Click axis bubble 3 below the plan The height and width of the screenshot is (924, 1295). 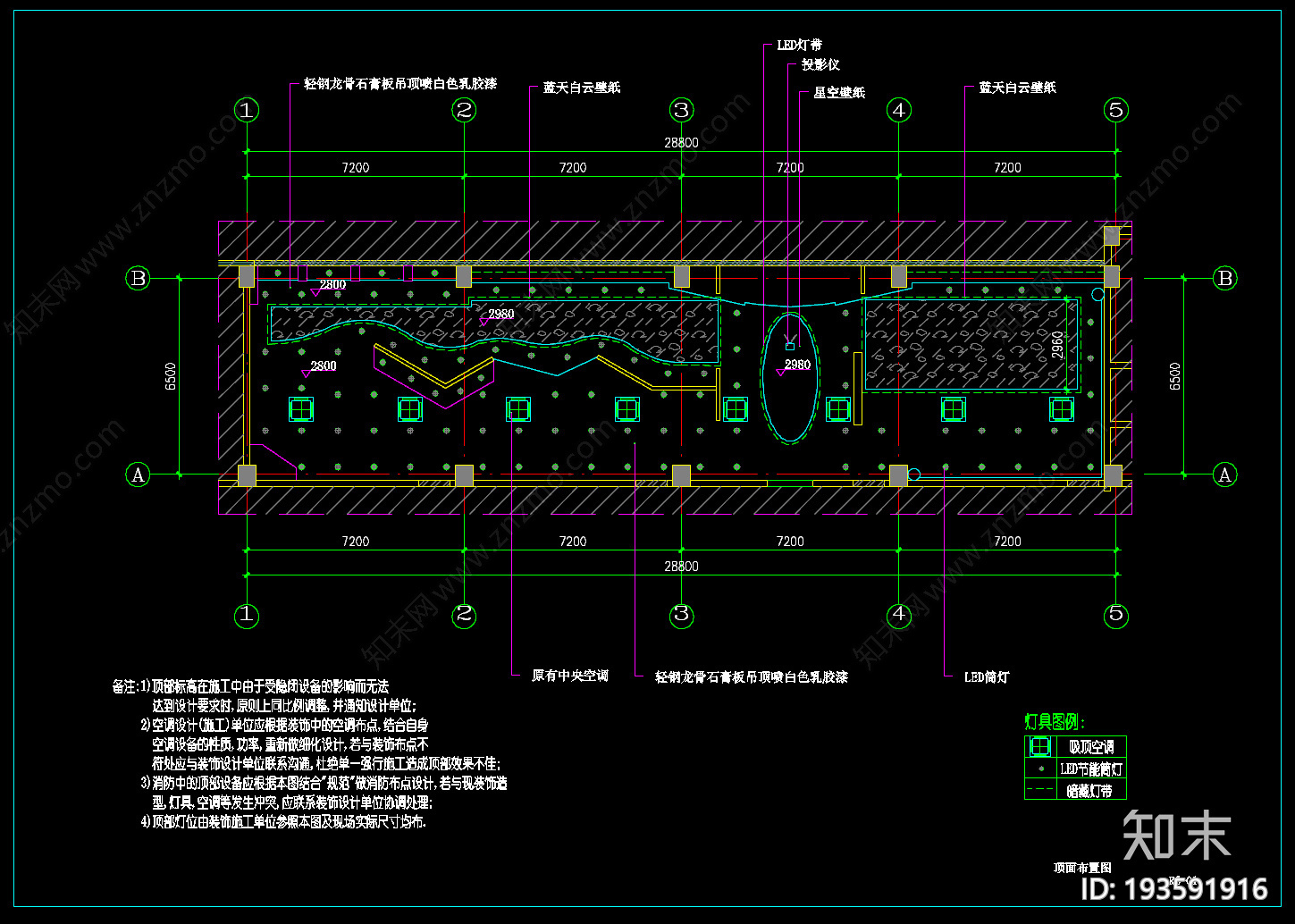681,615
